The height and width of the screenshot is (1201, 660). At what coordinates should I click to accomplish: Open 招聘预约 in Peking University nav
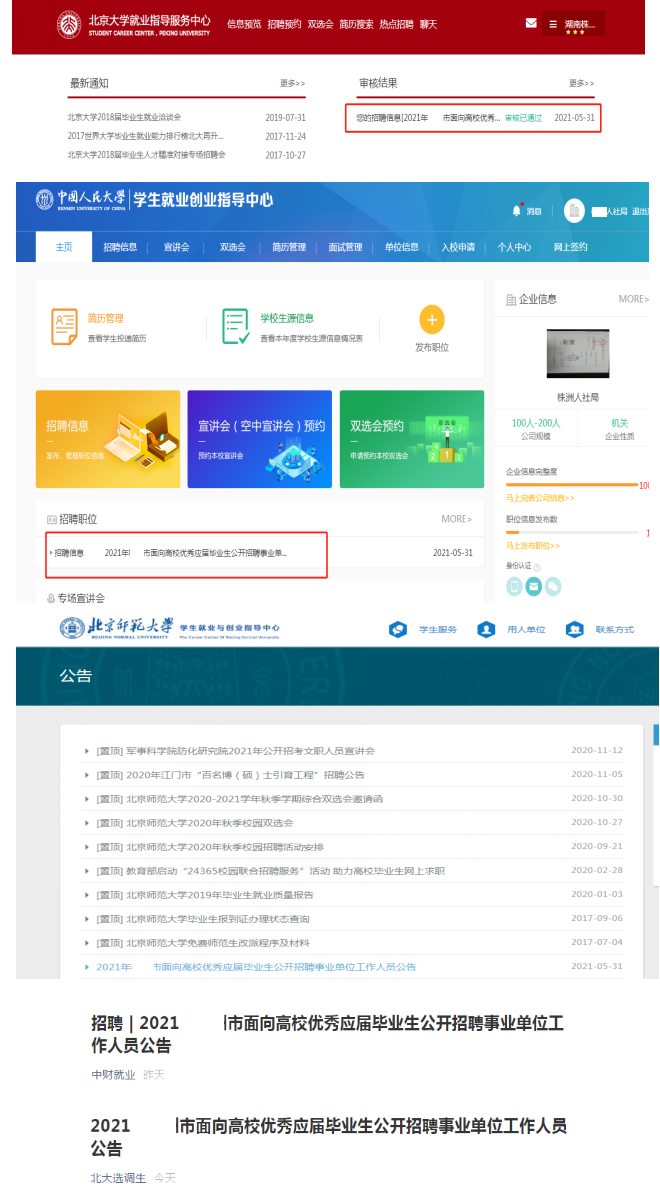click(x=284, y=24)
